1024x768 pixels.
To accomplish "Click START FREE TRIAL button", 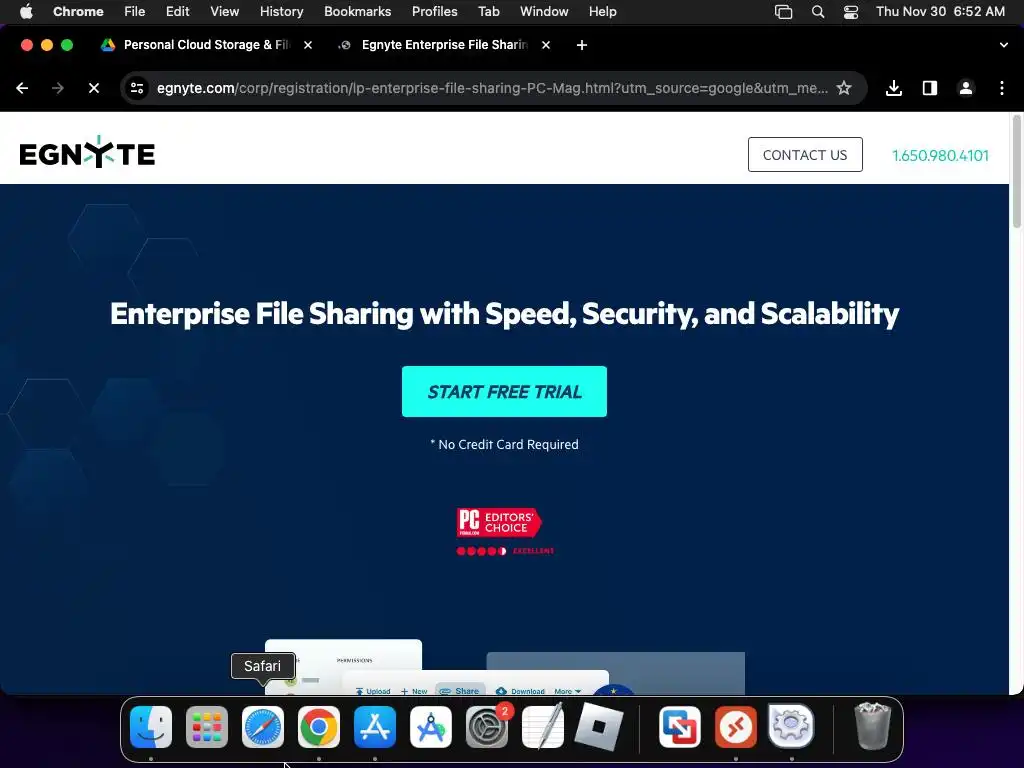I will tap(504, 391).
